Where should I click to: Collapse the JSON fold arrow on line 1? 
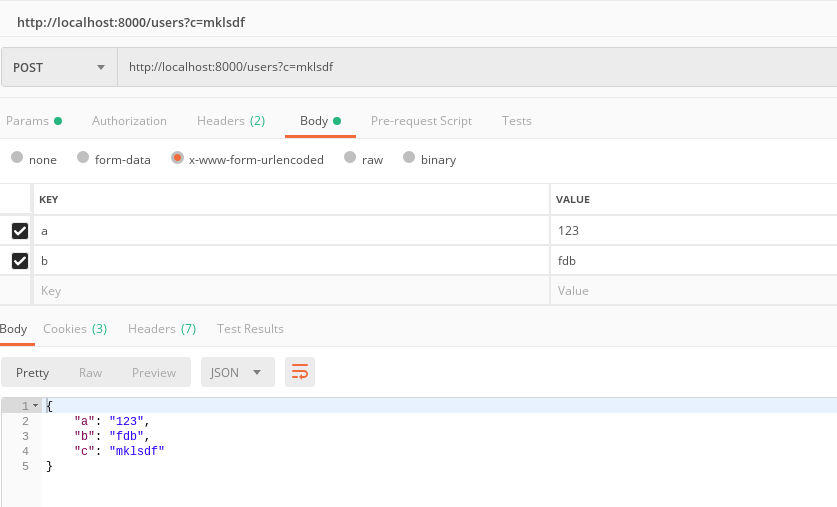(36, 406)
